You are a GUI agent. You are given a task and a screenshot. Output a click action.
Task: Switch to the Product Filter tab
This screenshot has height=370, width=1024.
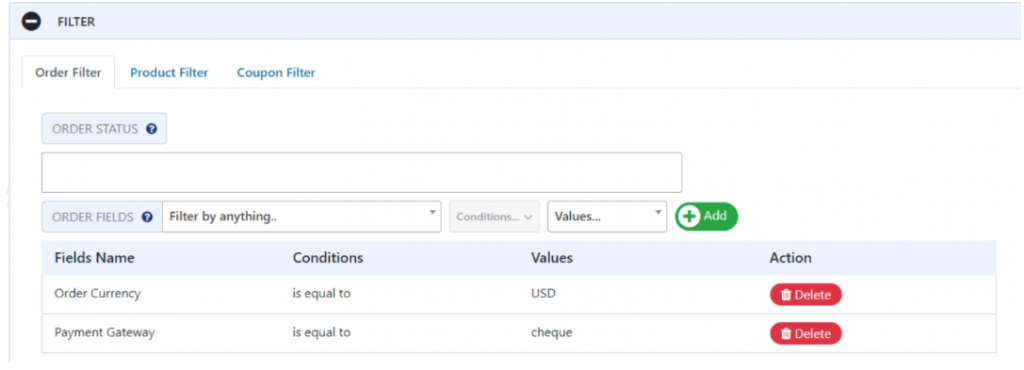[169, 72]
